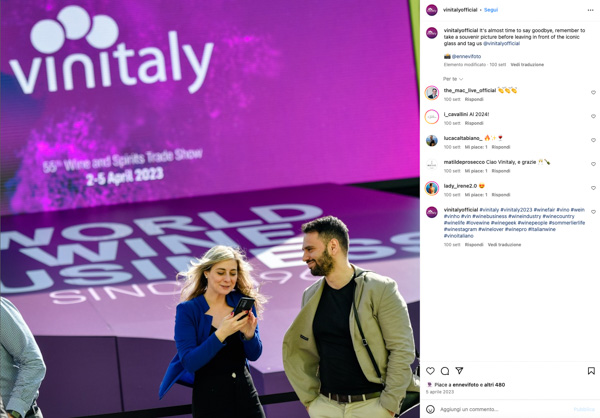Like the comment by the_mac_live_official
Viewport: 600px width, 418px height.
[593, 93]
